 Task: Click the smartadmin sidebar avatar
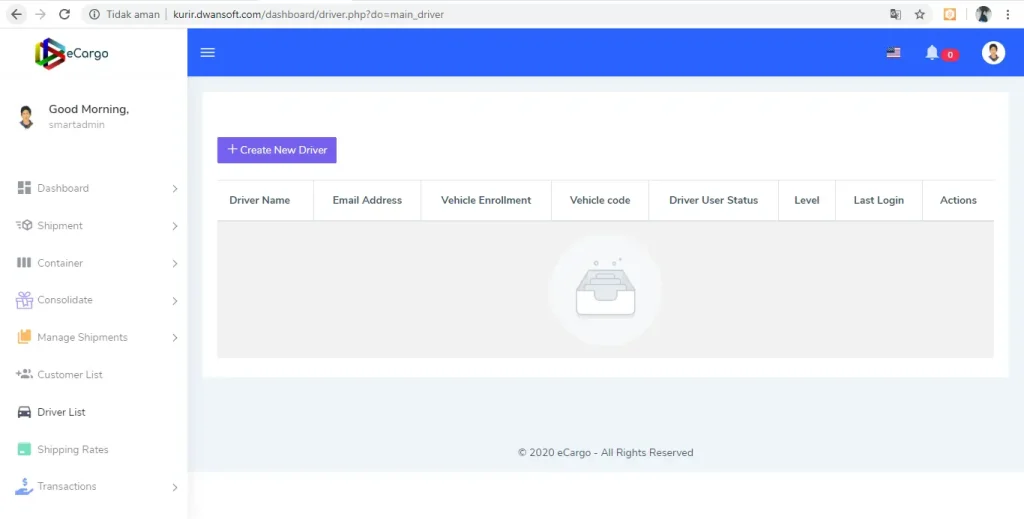coord(26,117)
